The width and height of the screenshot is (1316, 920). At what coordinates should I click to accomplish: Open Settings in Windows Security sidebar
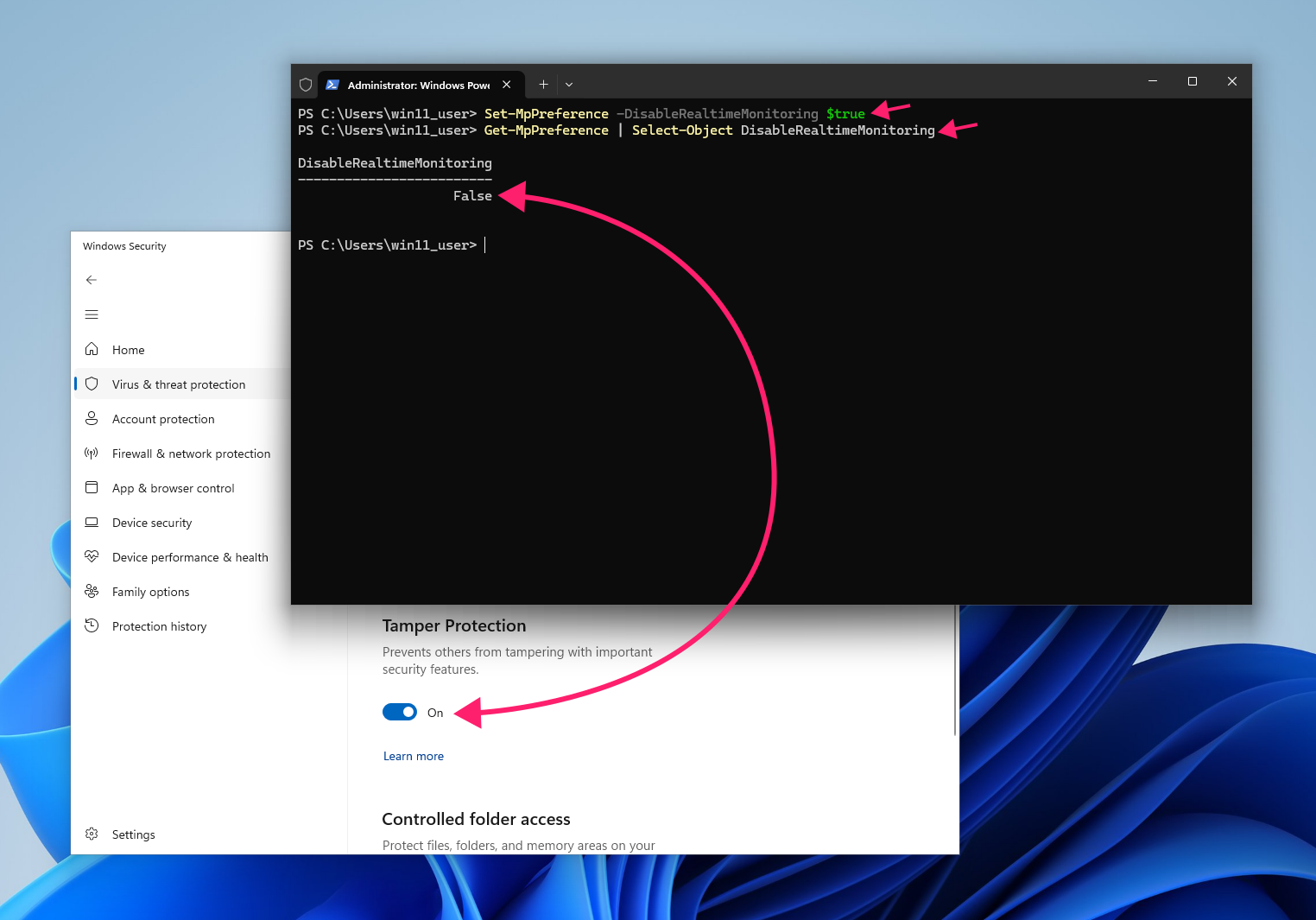pos(207,834)
